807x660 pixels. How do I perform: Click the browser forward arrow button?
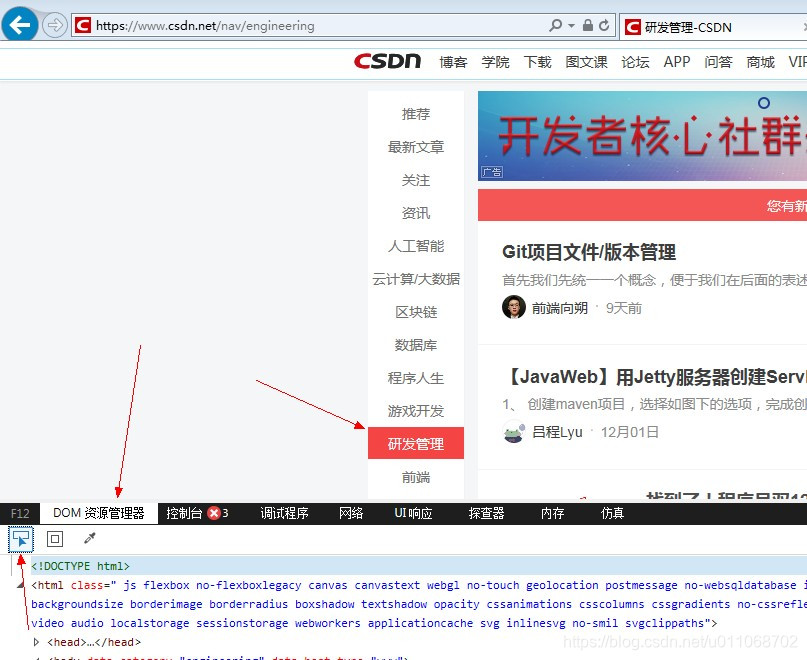click(54, 25)
